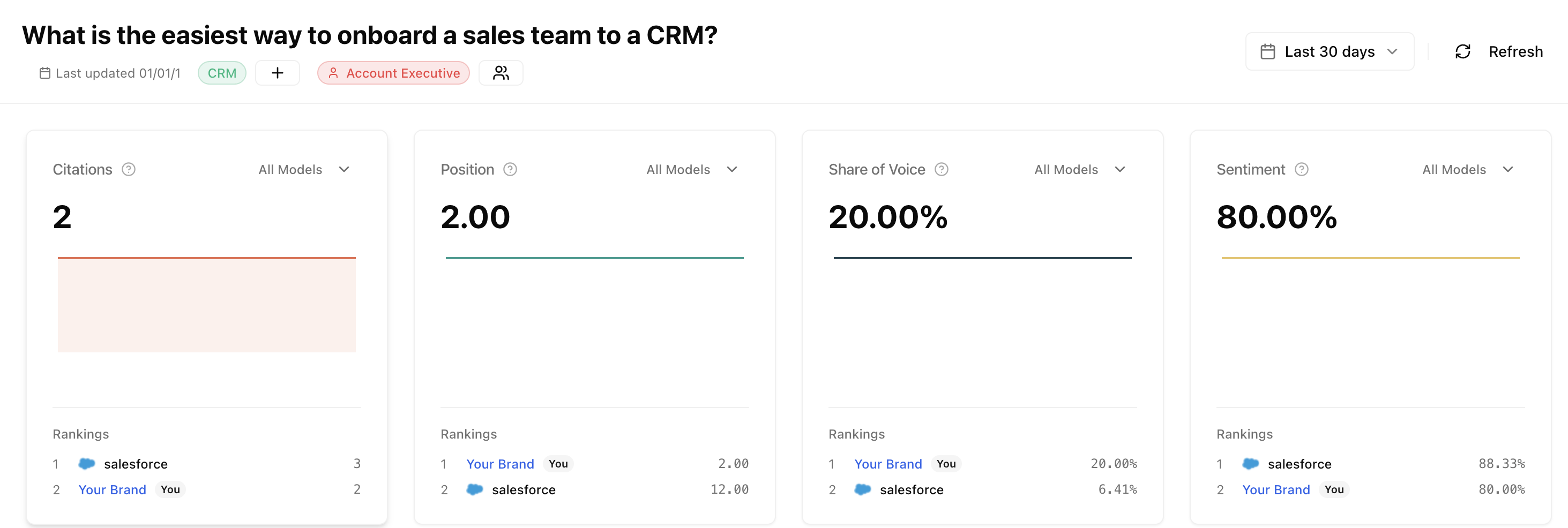Open the Position help tooltip icon

(511, 170)
